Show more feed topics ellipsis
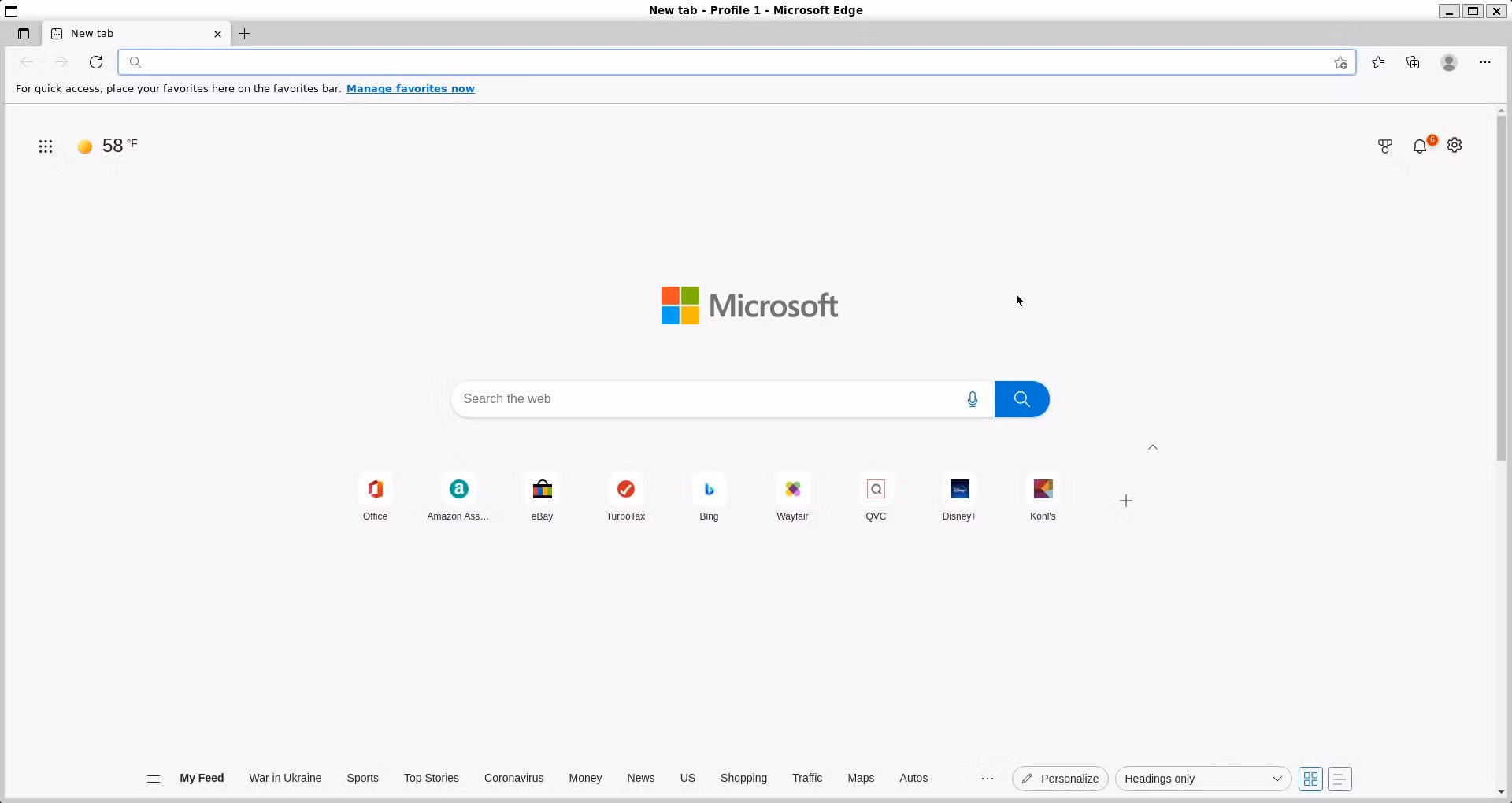1512x803 pixels. point(988,779)
